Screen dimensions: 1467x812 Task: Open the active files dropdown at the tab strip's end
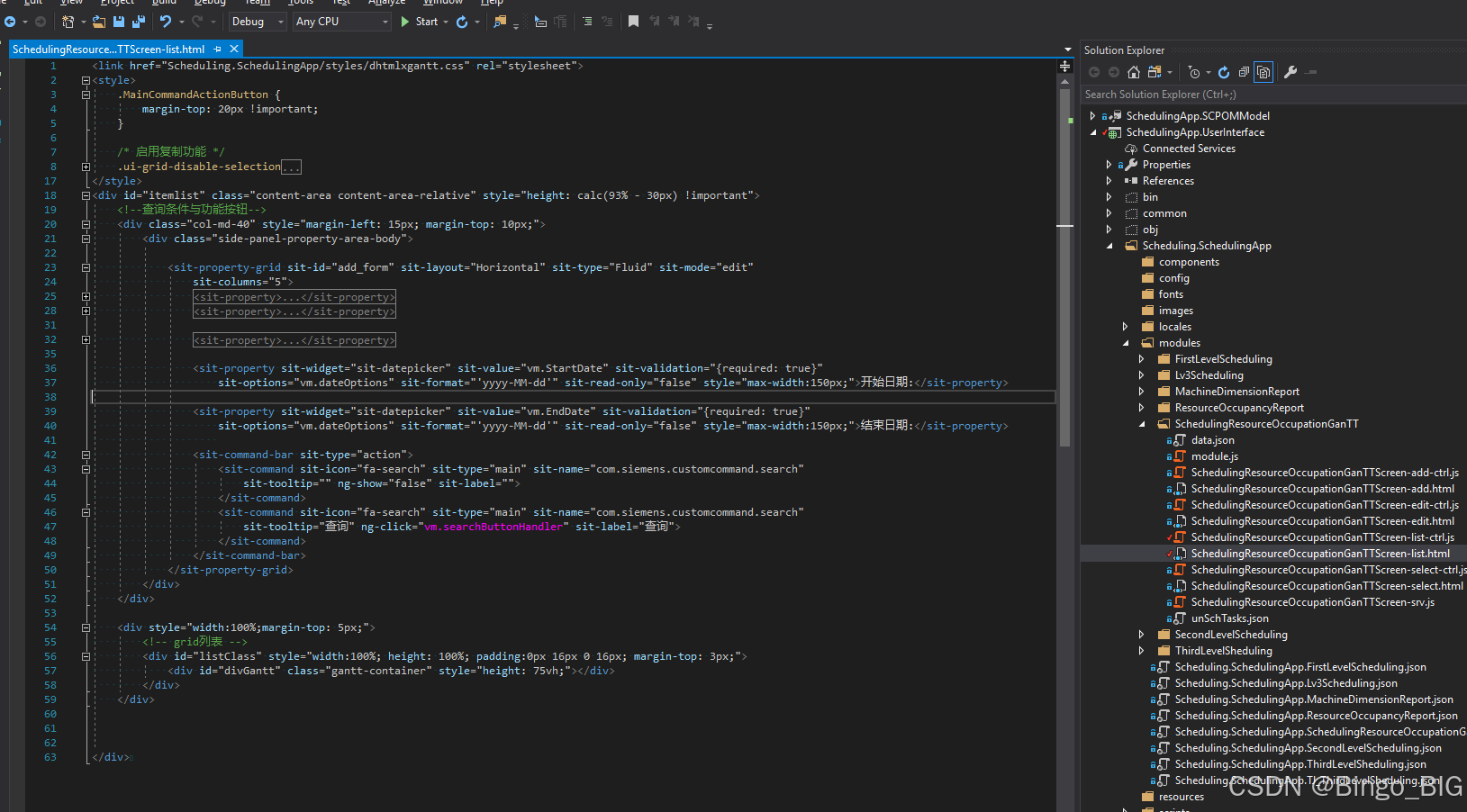pyautogui.click(x=1068, y=50)
